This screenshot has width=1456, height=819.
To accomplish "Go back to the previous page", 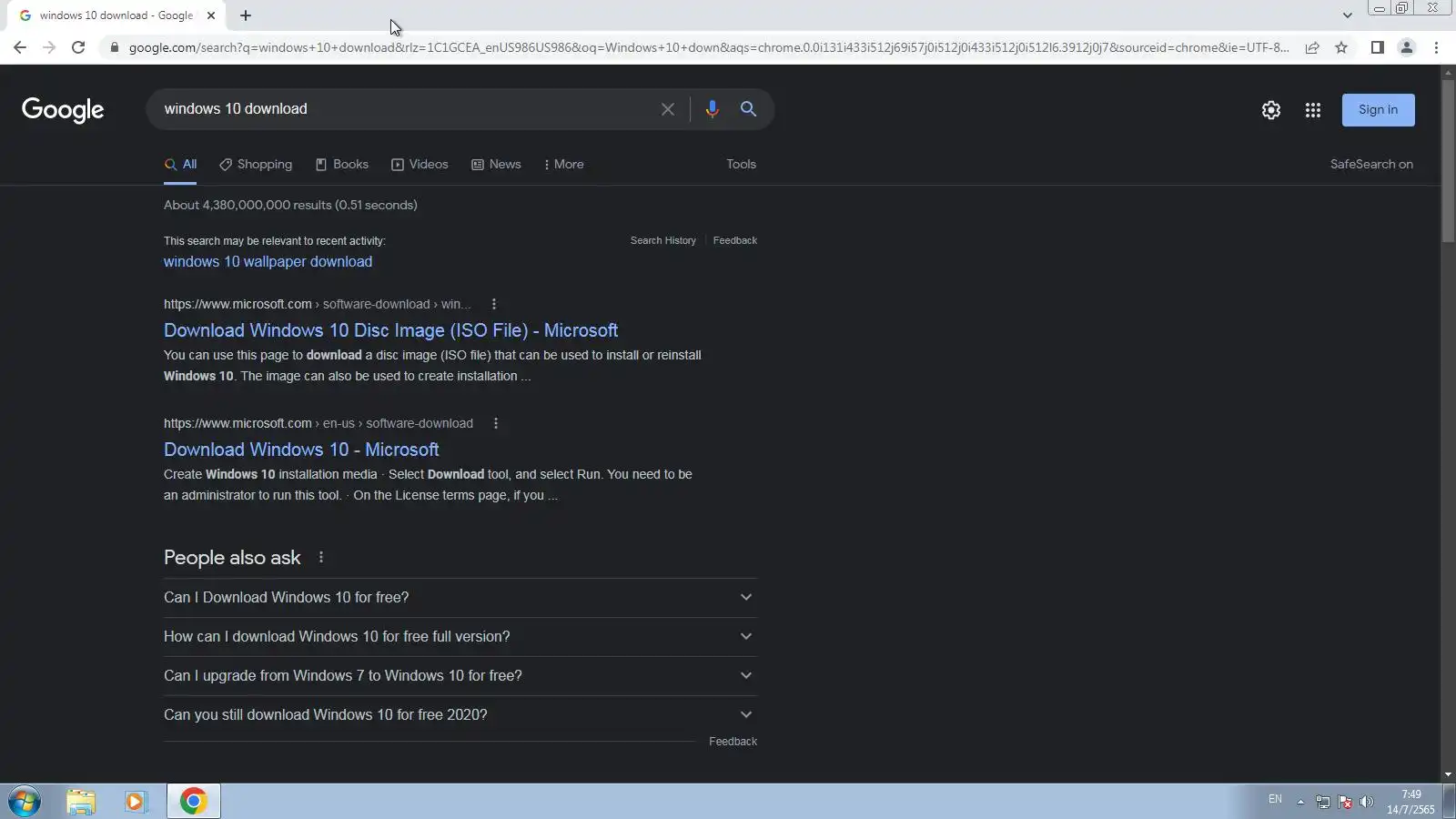I will (x=20, y=47).
